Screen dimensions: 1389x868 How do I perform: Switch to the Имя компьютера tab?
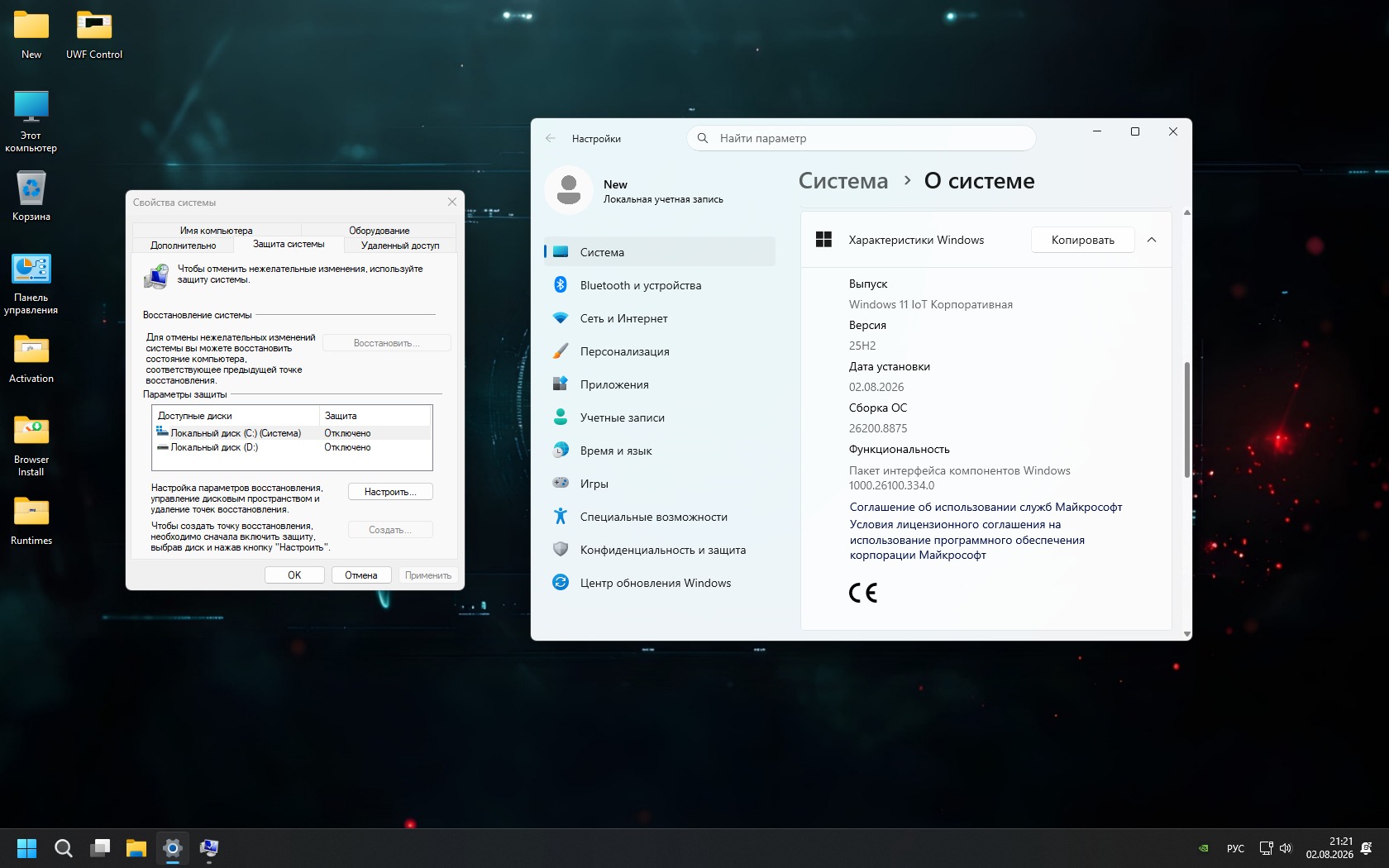pyautogui.click(x=217, y=231)
